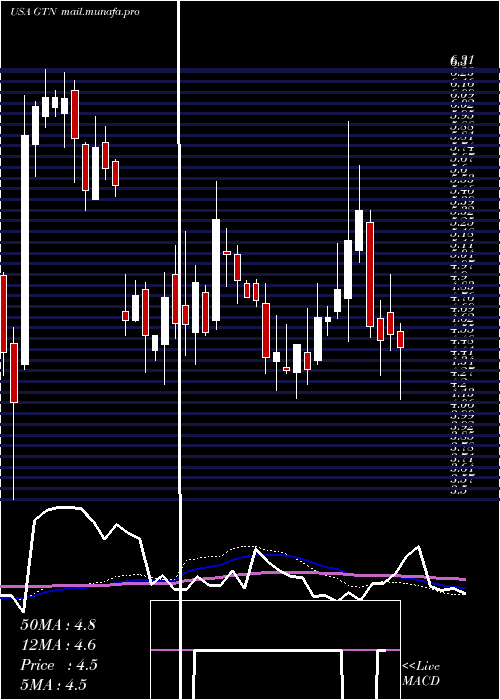Click the '12MA : 4.6' label
Viewport: 500px width, 700px height.
[x=58, y=645]
